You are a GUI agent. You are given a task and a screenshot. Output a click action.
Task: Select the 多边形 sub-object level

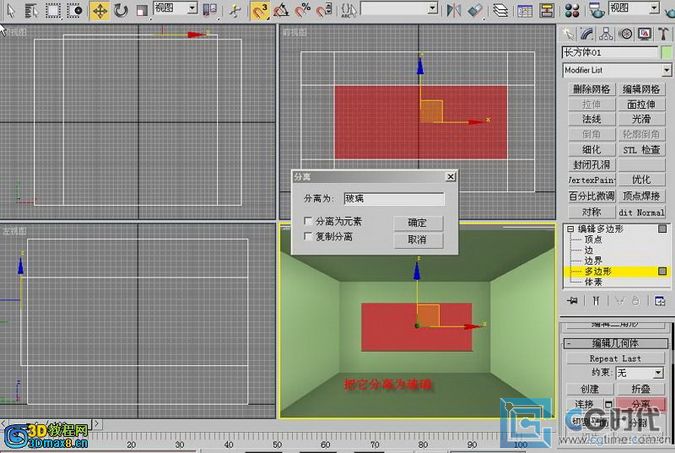[x=598, y=271]
